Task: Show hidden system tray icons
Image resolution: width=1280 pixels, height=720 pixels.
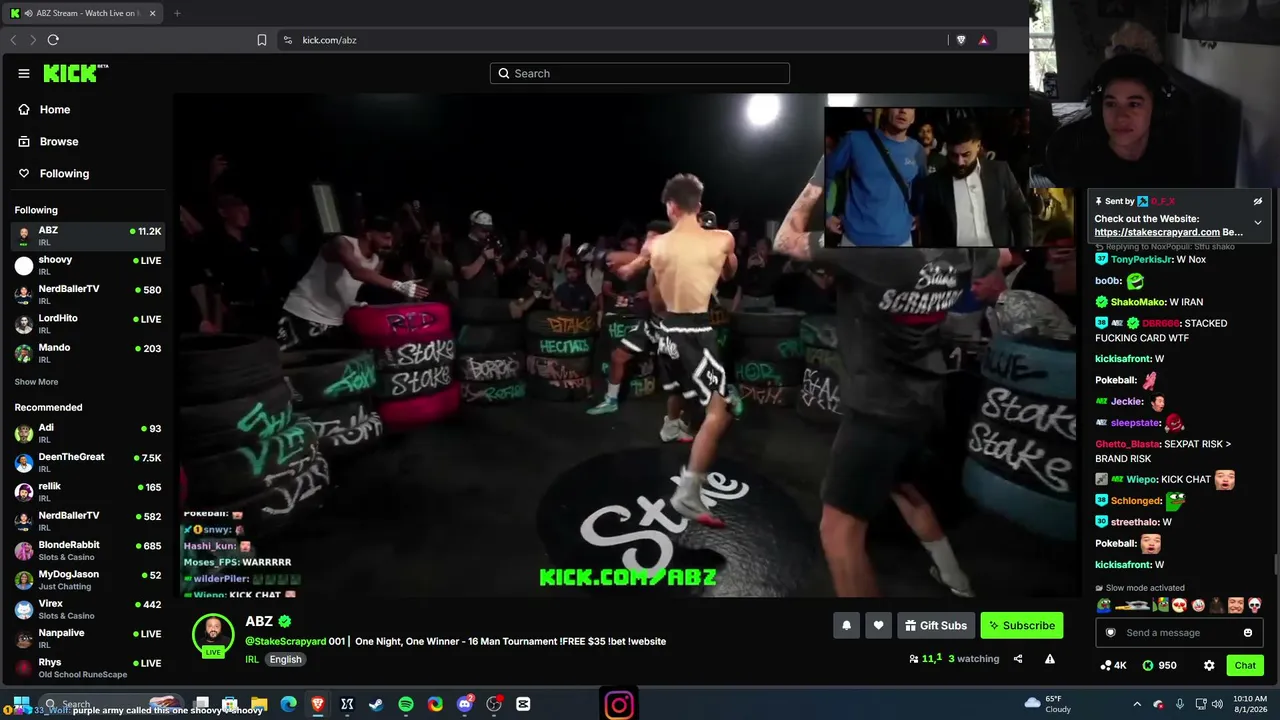Action: pyautogui.click(x=1137, y=704)
